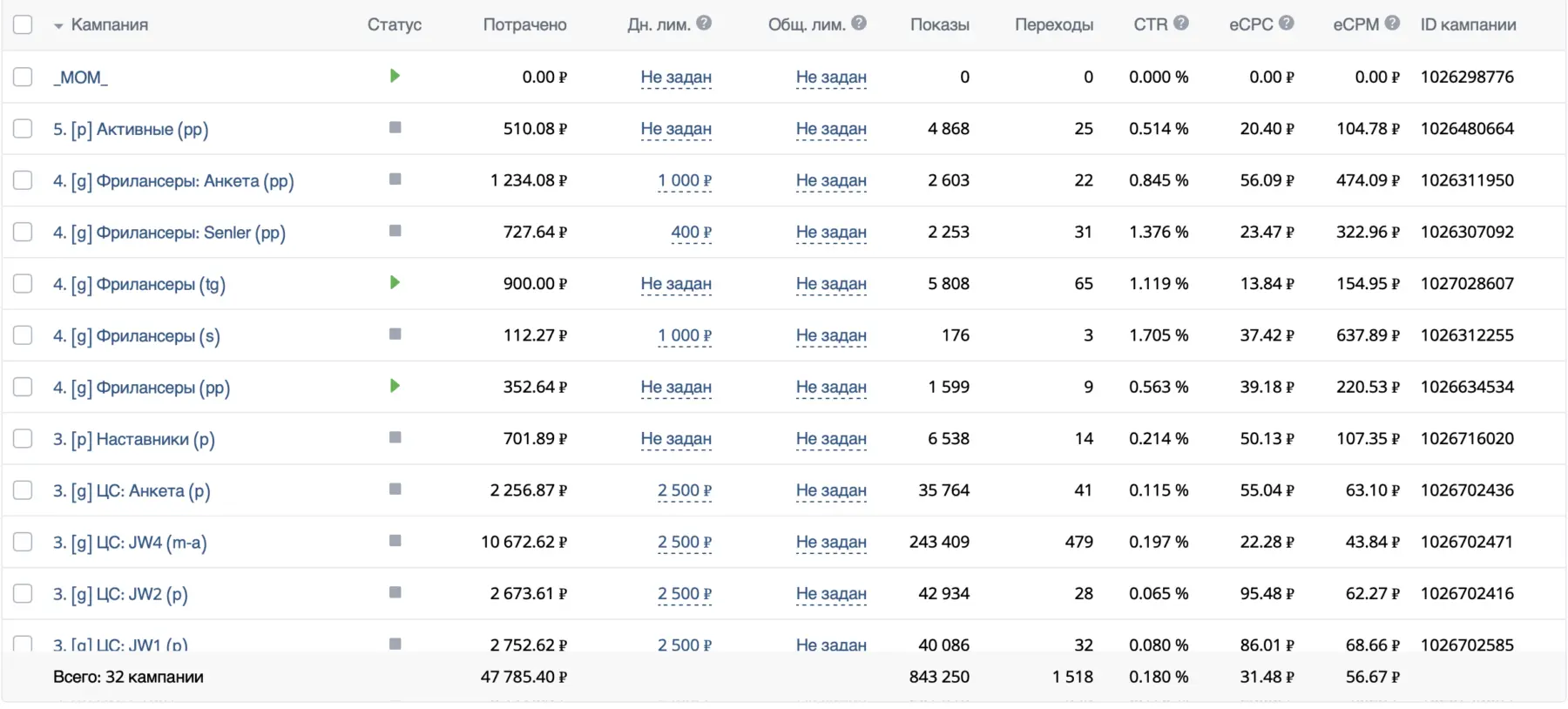This screenshot has width=1568, height=709.
Task: Click the stopped status icon for ЦС: JW2 (p)
Action: [395, 592]
